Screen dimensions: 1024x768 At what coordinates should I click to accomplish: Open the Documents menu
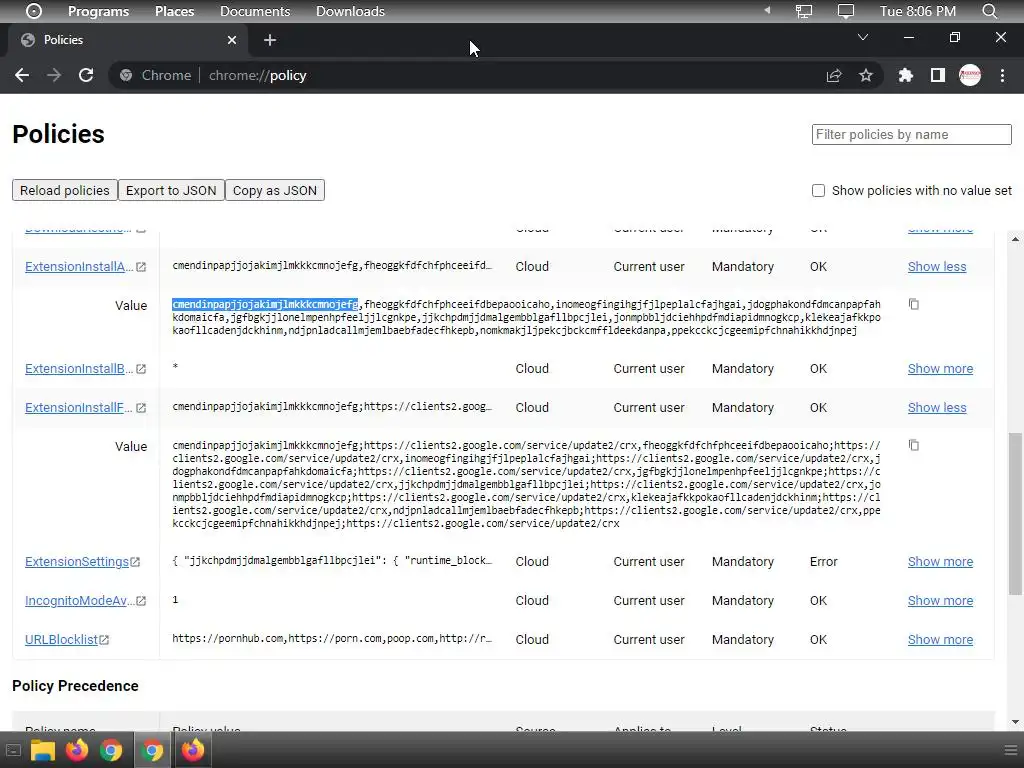pos(255,11)
